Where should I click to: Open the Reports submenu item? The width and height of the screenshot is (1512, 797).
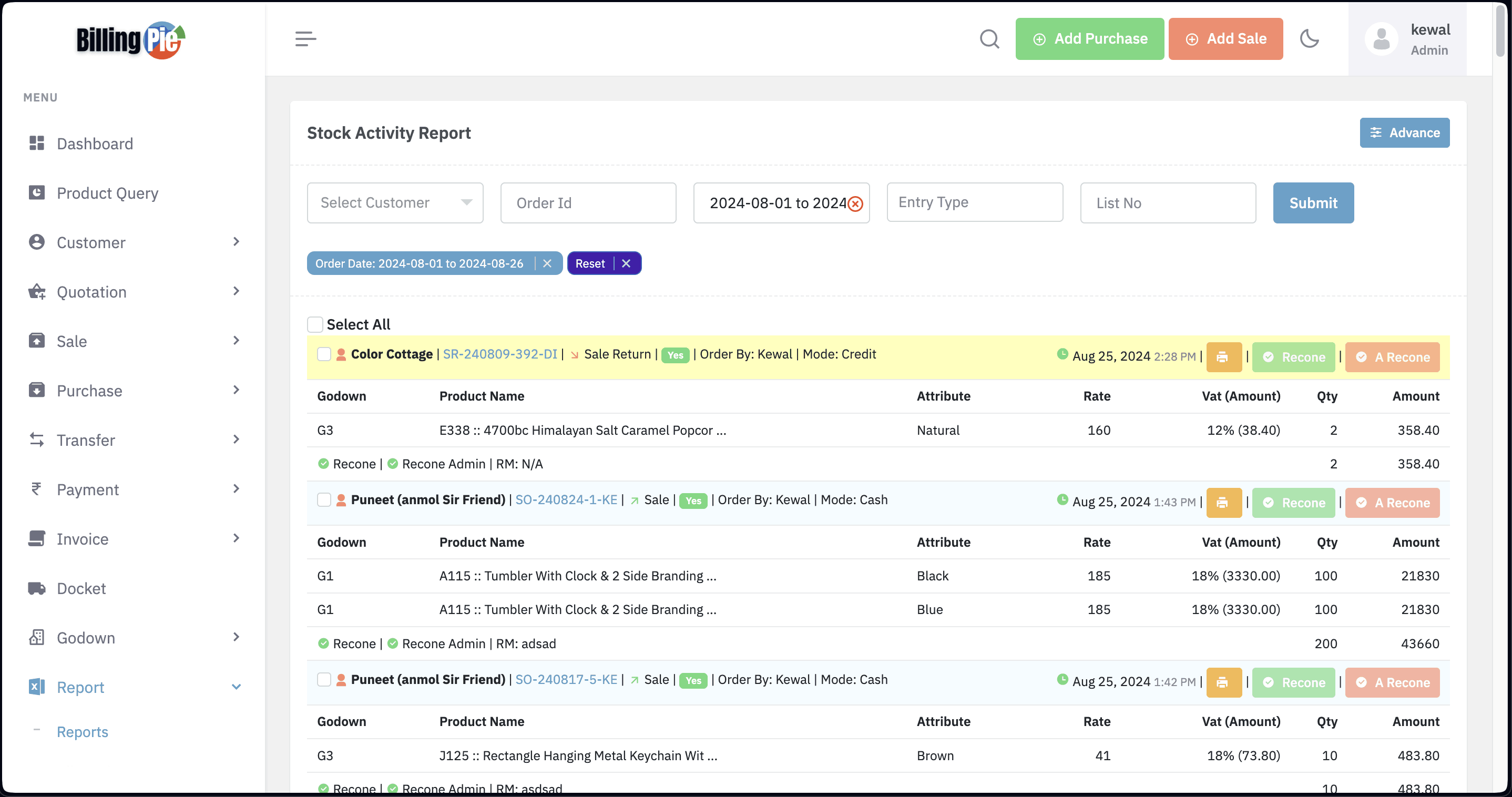pyautogui.click(x=82, y=731)
